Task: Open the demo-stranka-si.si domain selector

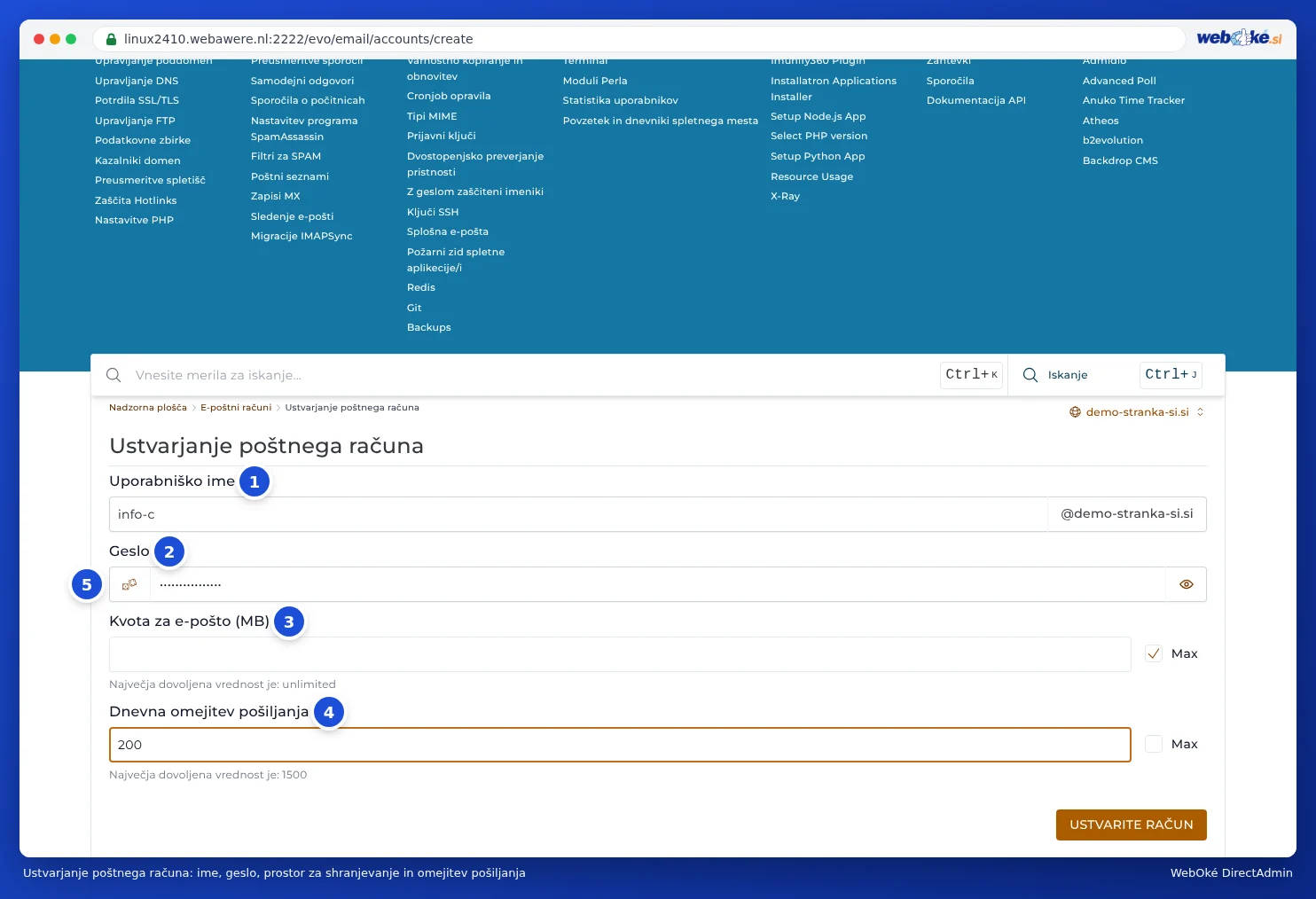Action: tap(1137, 412)
